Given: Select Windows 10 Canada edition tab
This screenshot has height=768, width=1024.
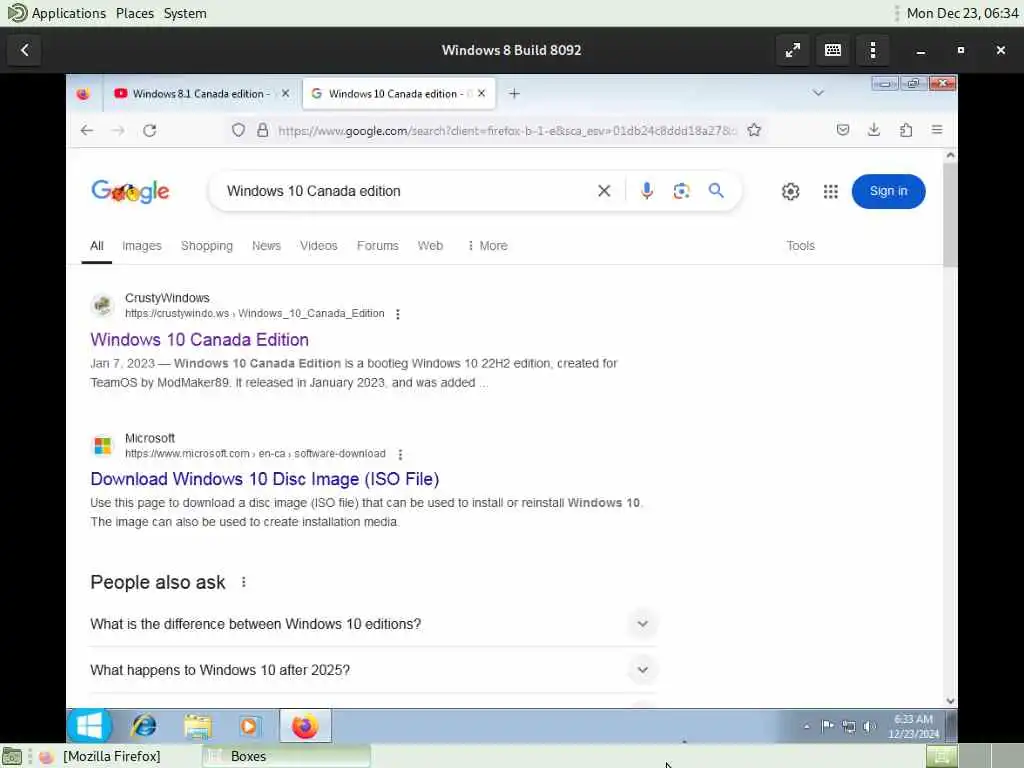Looking at the screenshot, I should (x=398, y=93).
